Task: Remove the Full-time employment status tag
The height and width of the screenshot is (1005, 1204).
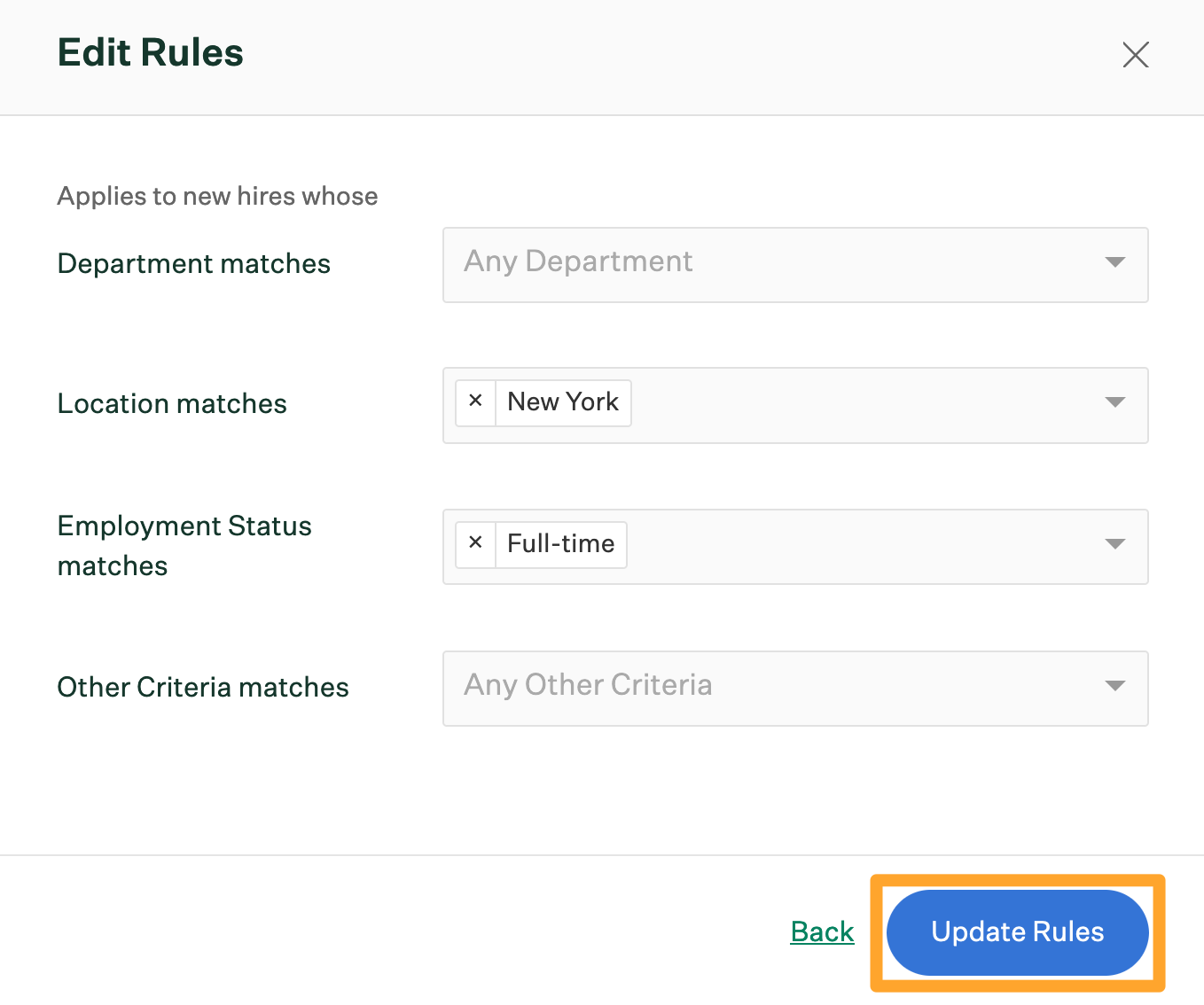Action: point(475,544)
